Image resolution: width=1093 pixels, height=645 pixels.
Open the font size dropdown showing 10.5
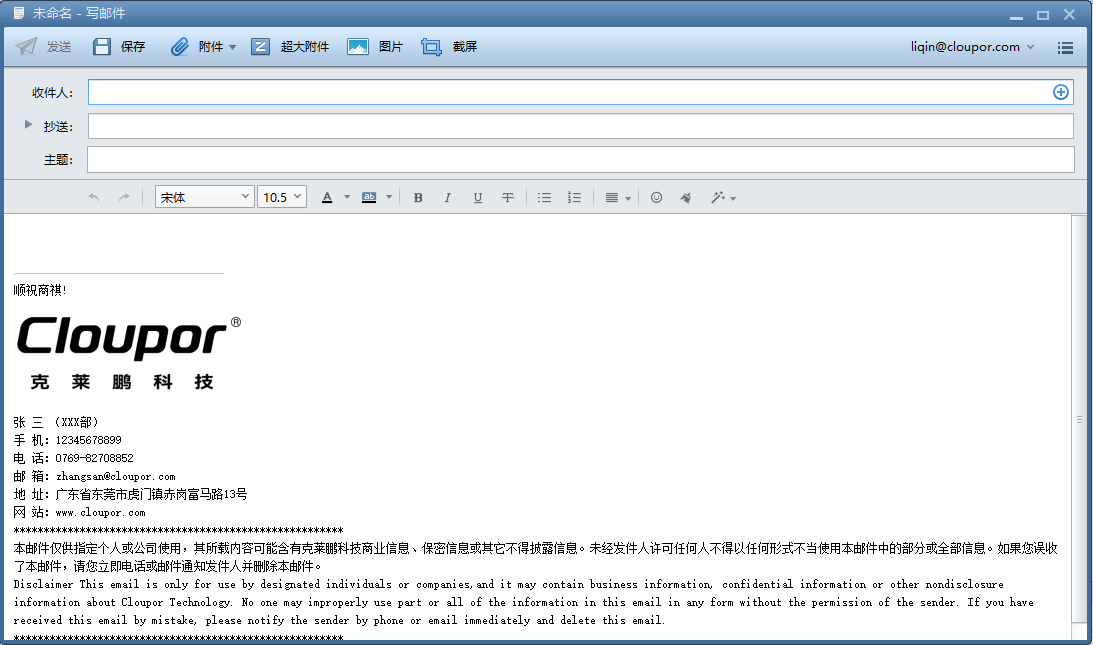point(282,197)
